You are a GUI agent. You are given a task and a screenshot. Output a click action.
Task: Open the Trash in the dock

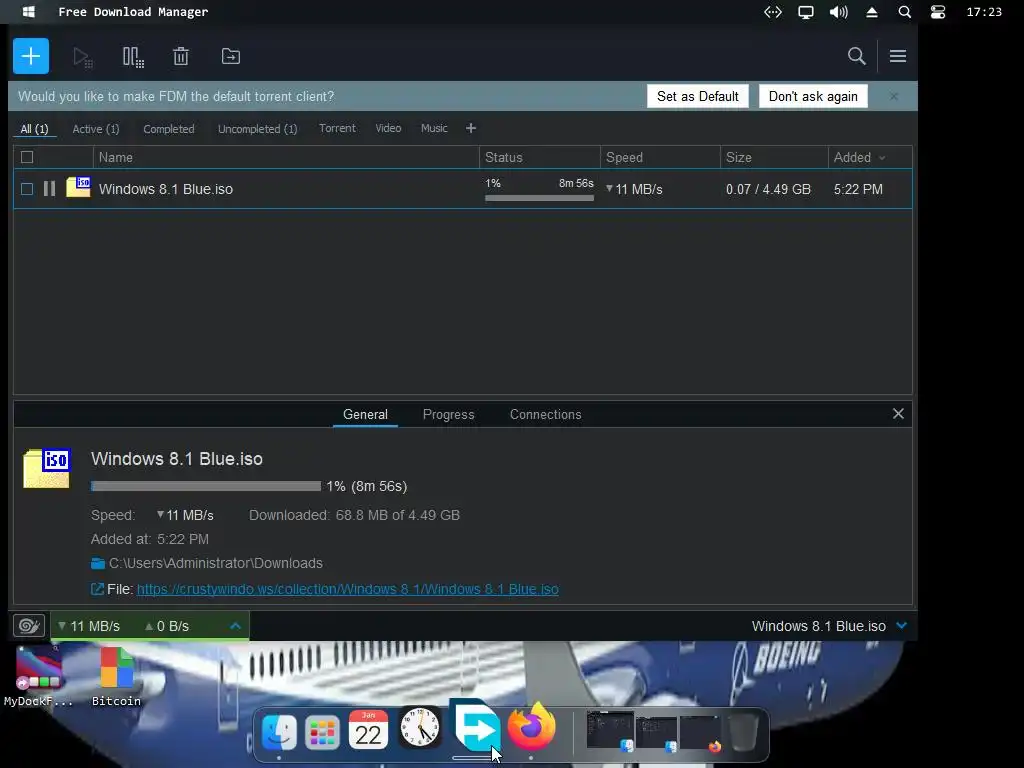pos(744,732)
